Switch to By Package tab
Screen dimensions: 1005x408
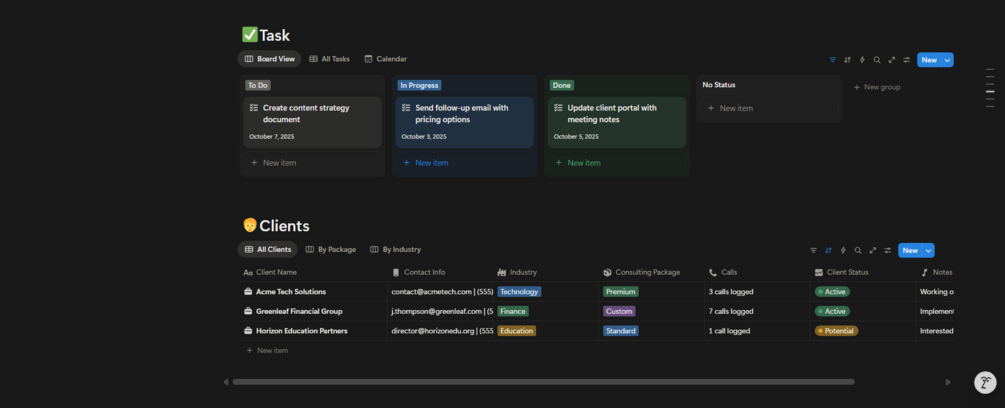coord(331,249)
